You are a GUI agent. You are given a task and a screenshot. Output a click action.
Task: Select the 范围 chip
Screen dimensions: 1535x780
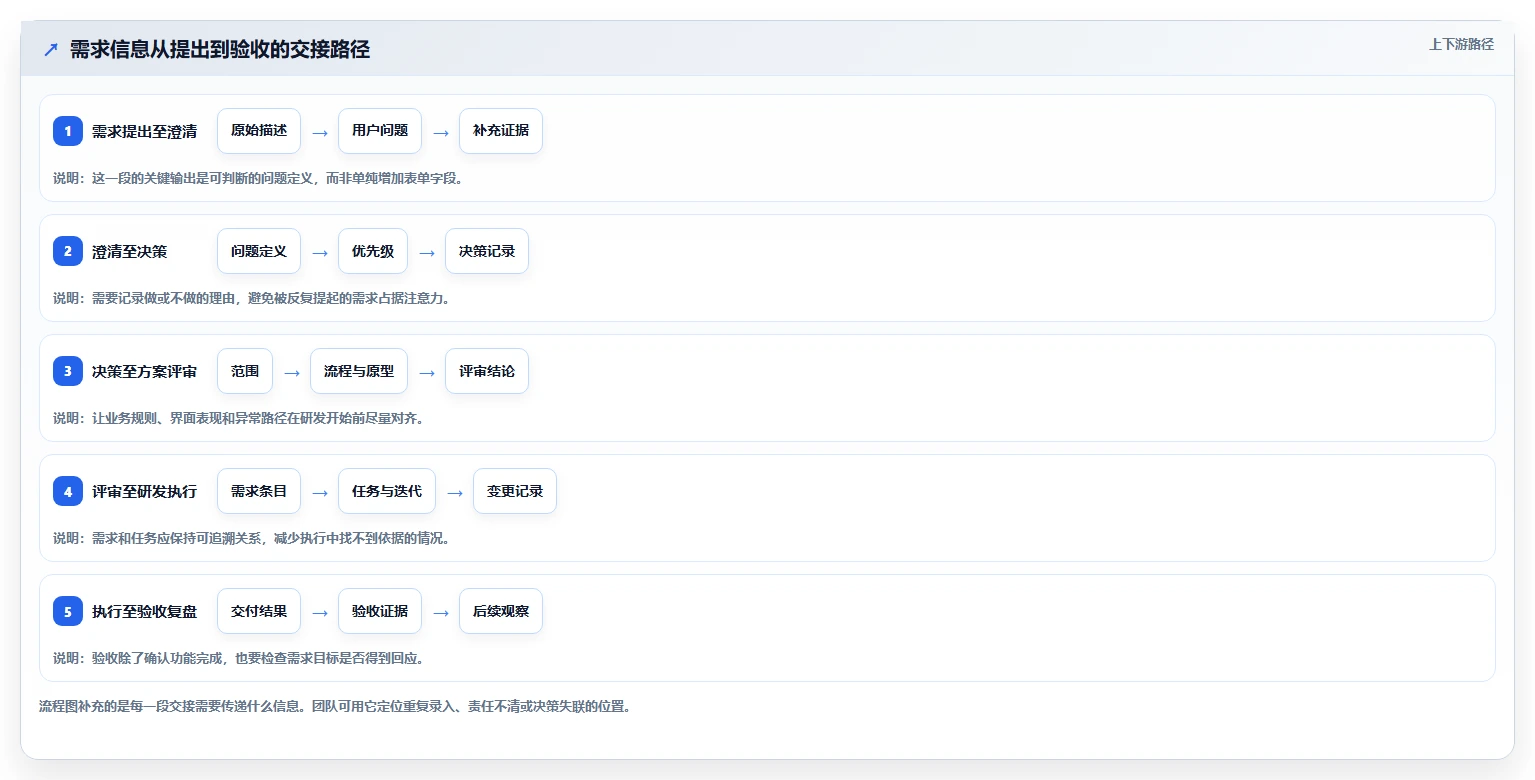pyautogui.click(x=245, y=371)
